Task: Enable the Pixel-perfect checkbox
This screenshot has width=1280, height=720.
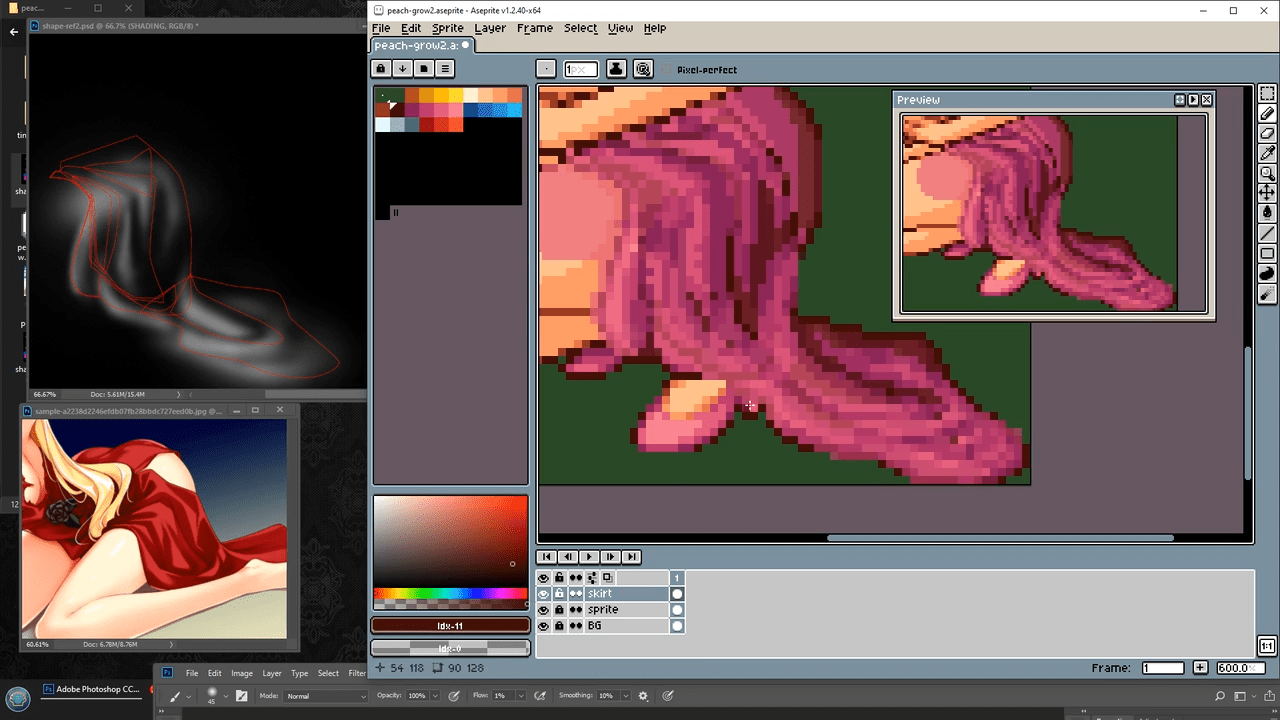Action: [669, 70]
